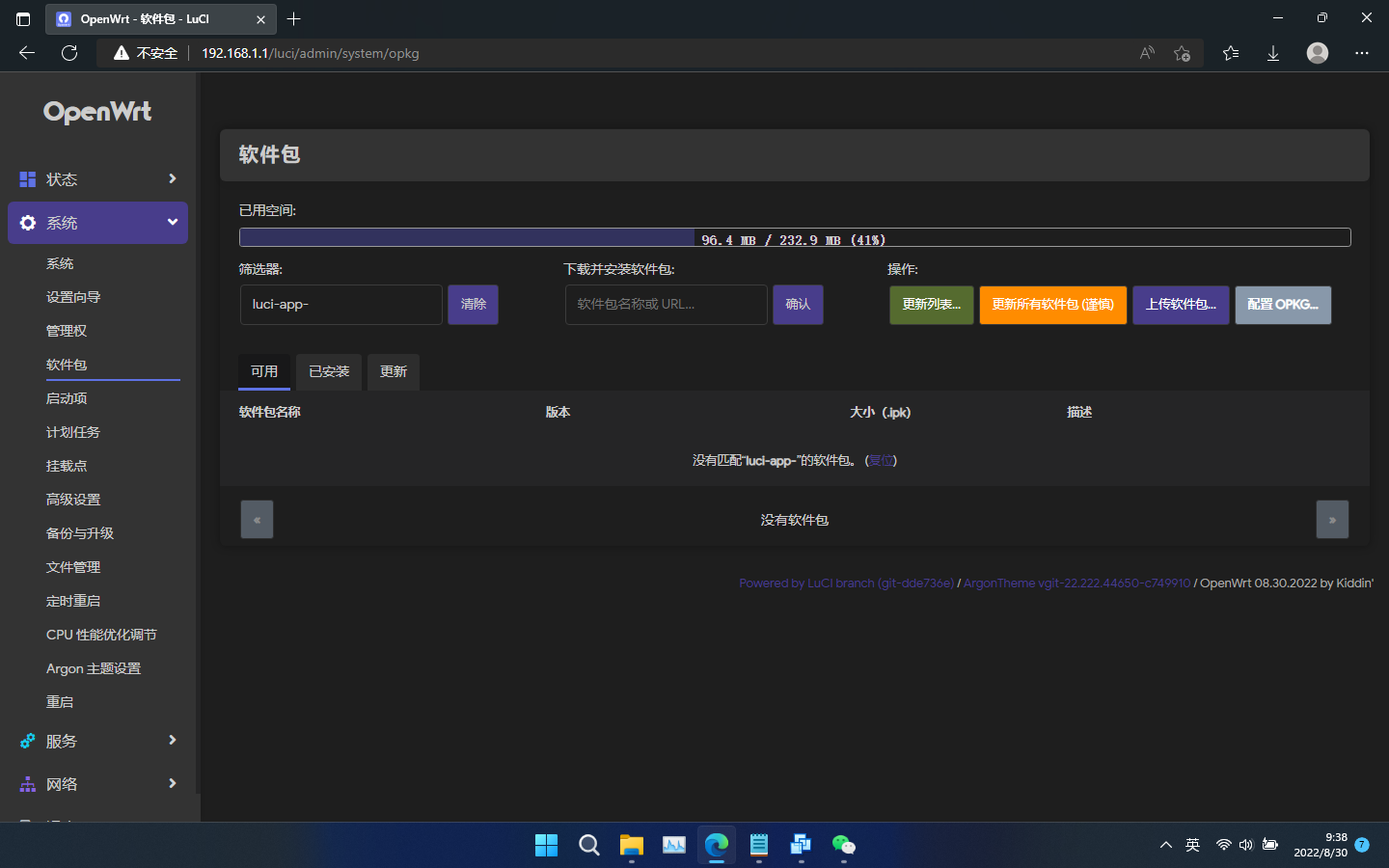Show hidden tray icons chevron

[x=1166, y=845]
